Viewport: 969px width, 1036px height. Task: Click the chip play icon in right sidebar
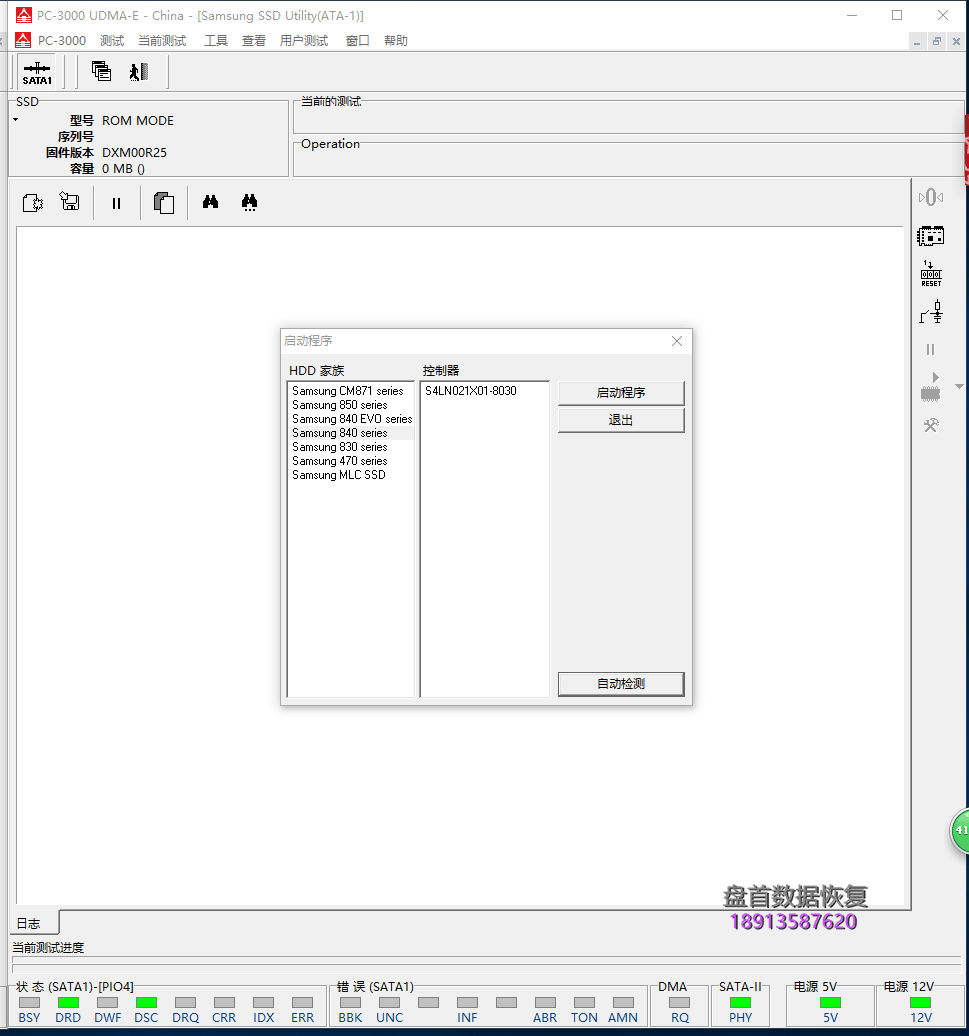[x=930, y=388]
